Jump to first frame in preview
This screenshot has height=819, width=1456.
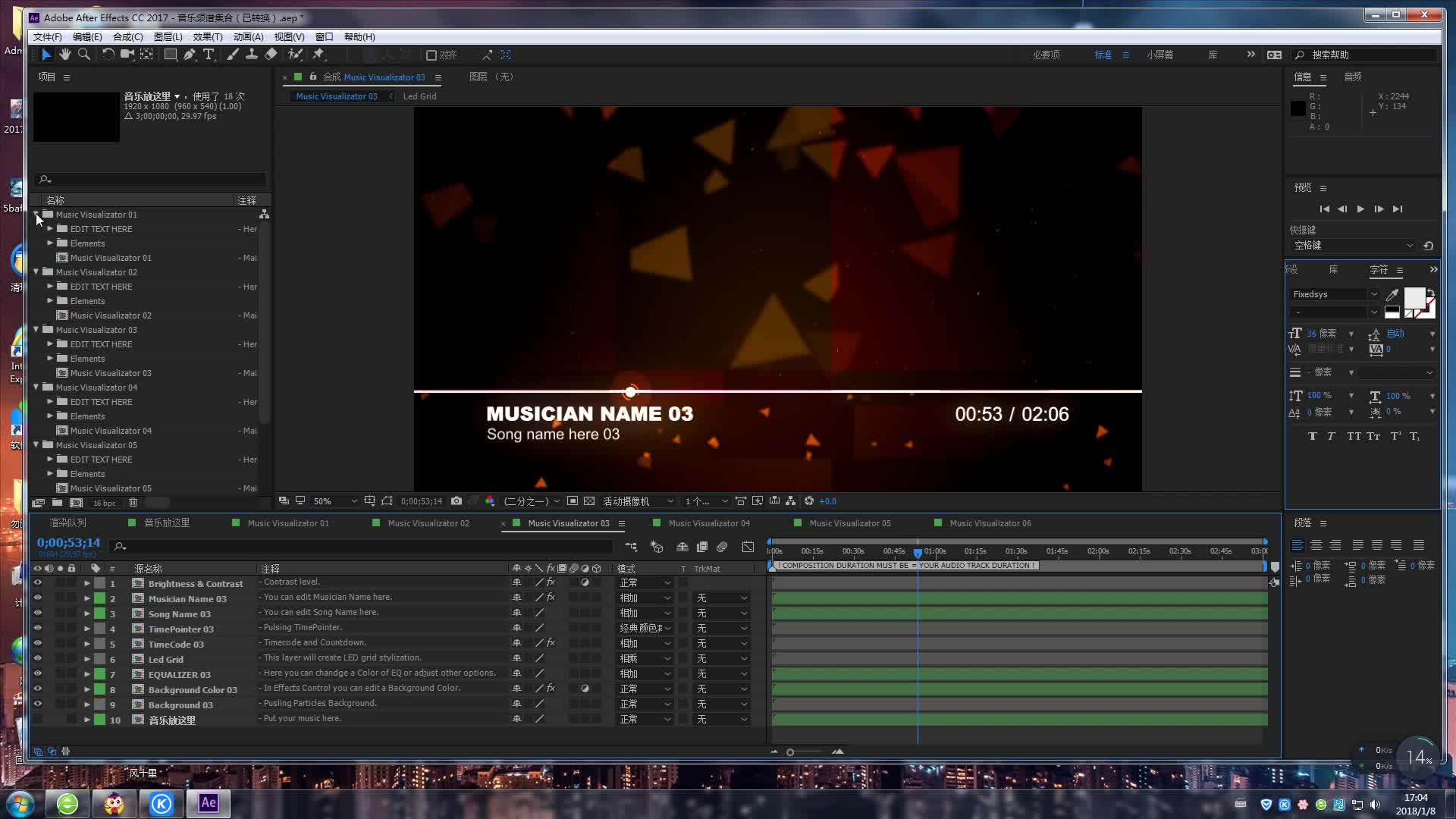click(1324, 209)
